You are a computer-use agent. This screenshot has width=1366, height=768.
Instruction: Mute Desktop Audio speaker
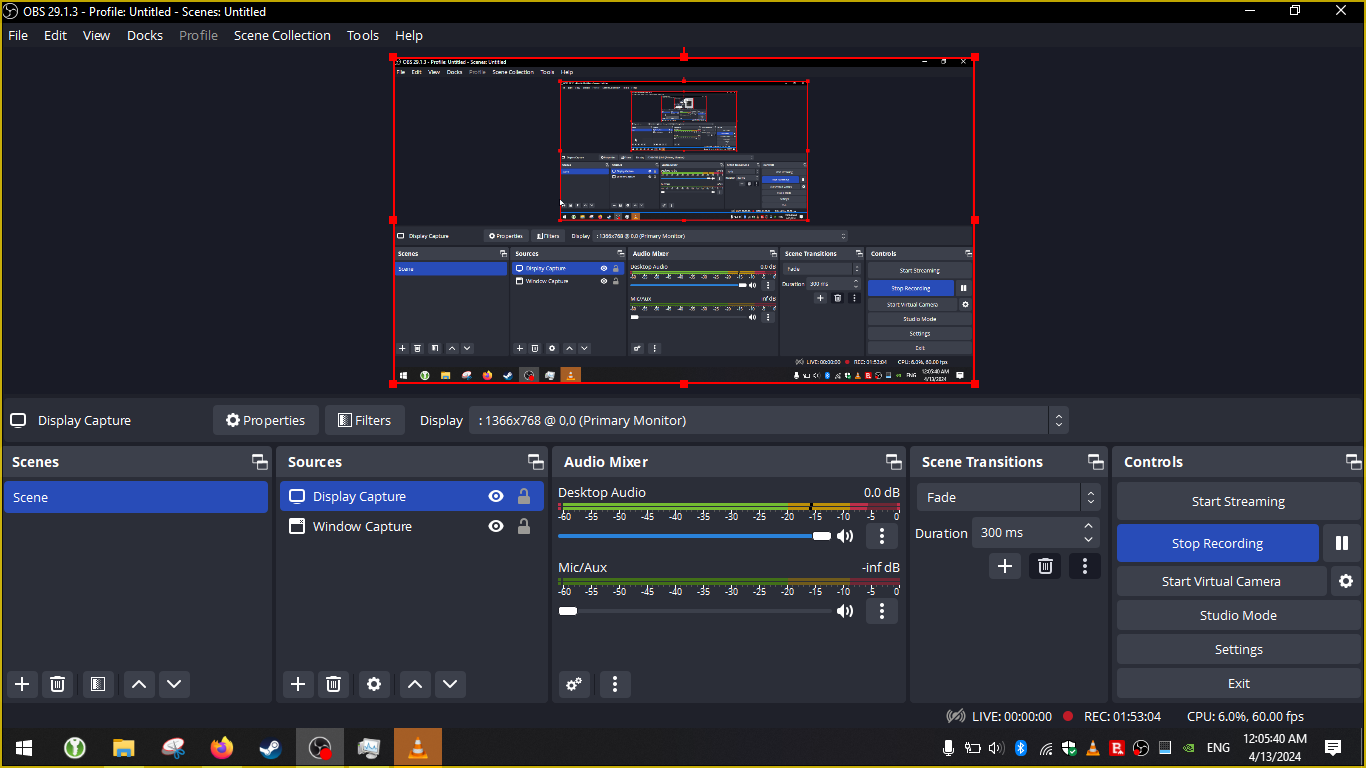(845, 536)
